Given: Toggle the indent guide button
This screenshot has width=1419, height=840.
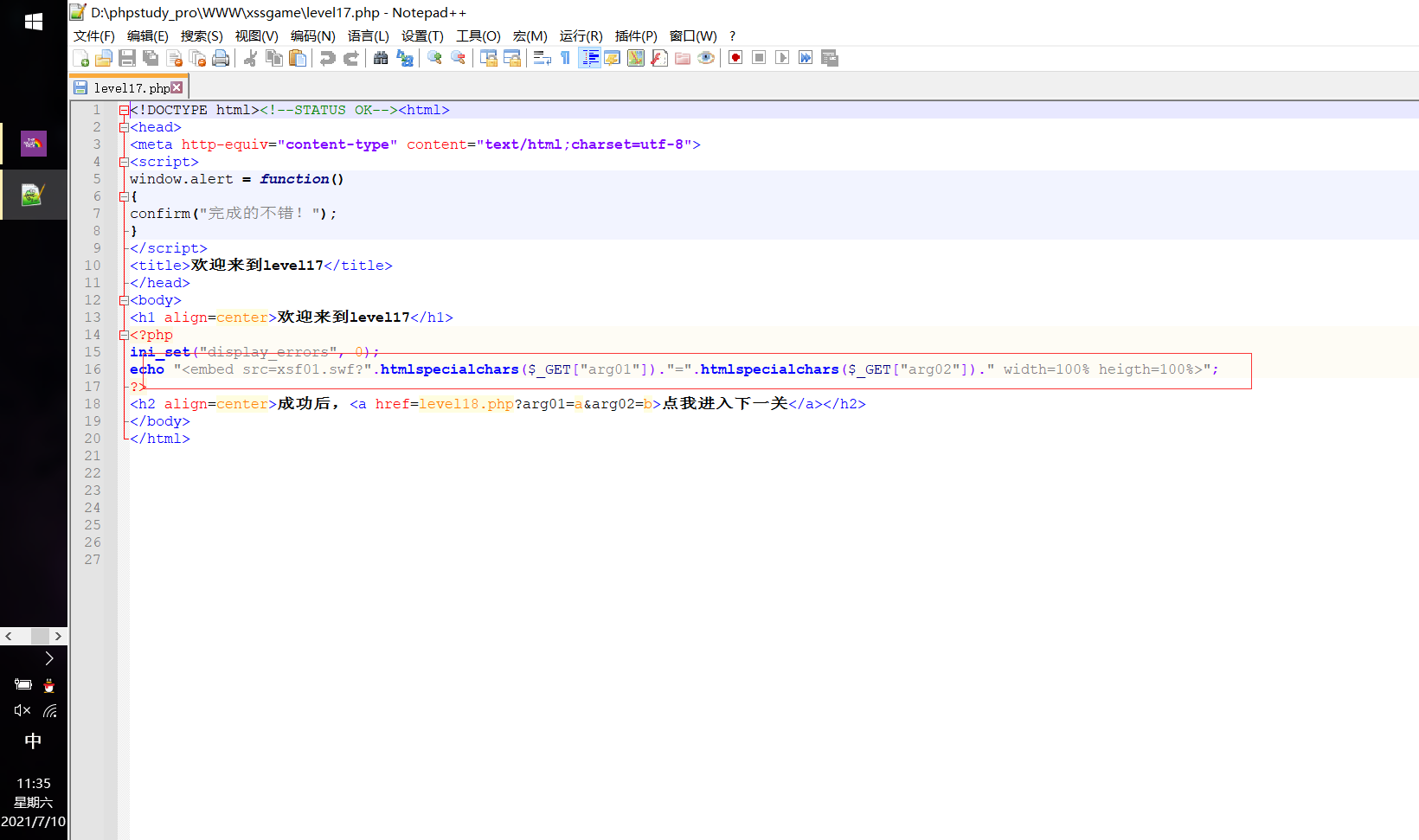Looking at the screenshot, I should pos(590,58).
